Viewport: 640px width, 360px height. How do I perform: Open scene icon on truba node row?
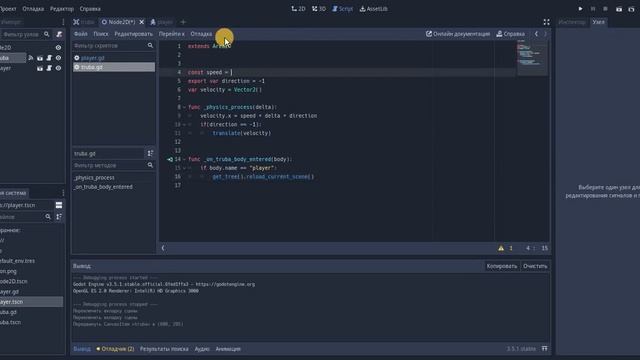tap(40, 58)
